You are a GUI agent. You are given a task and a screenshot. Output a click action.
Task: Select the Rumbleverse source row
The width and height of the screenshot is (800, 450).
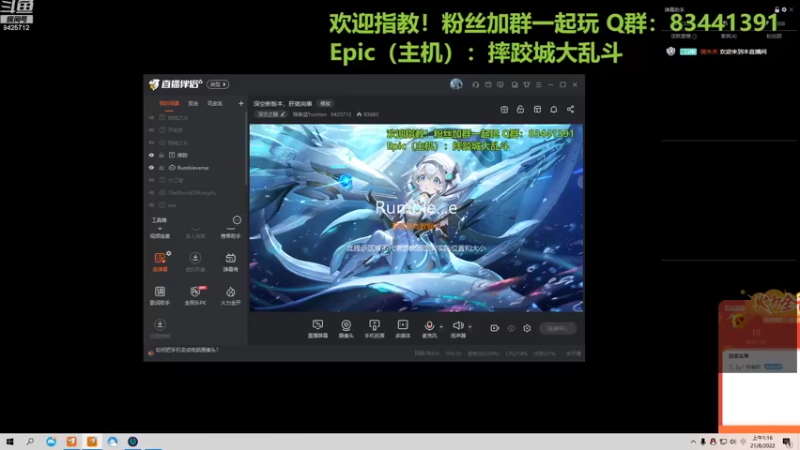[x=195, y=168]
